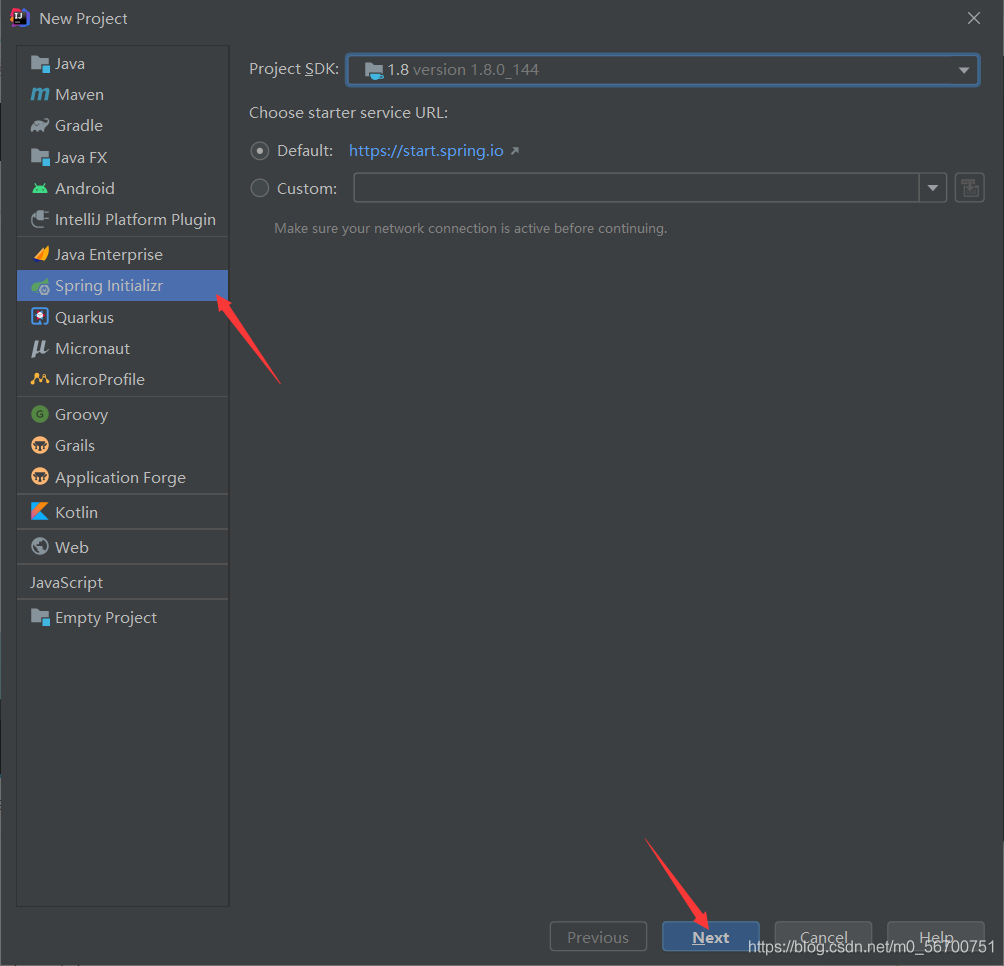Screen dimensions: 1004x966
Task: Choose the Grails list label
Action: click(75, 446)
